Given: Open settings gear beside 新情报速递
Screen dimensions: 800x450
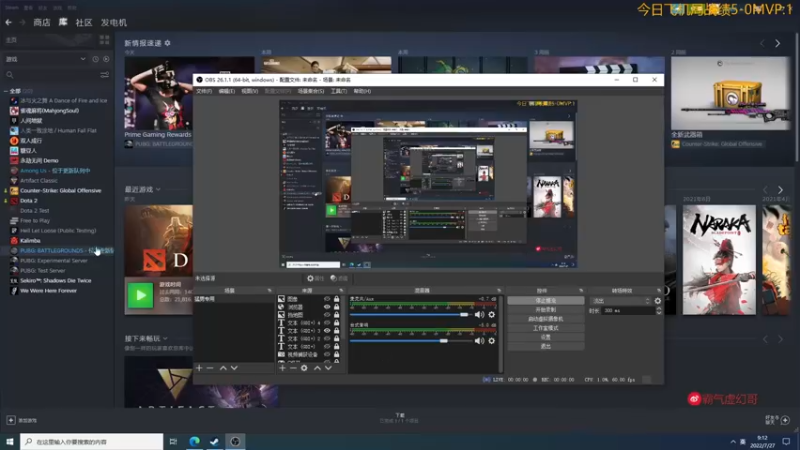Looking at the screenshot, I should [x=167, y=43].
